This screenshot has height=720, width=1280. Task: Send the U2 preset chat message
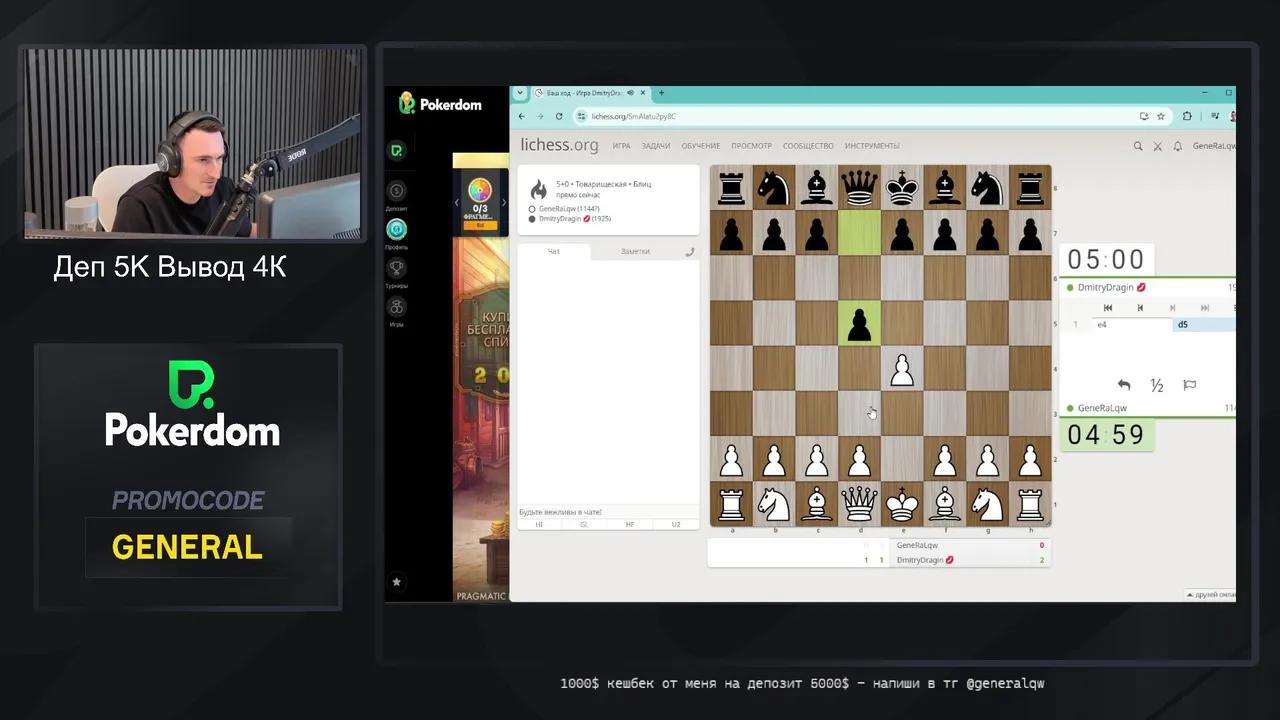pyautogui.click(x=676, y=524)
